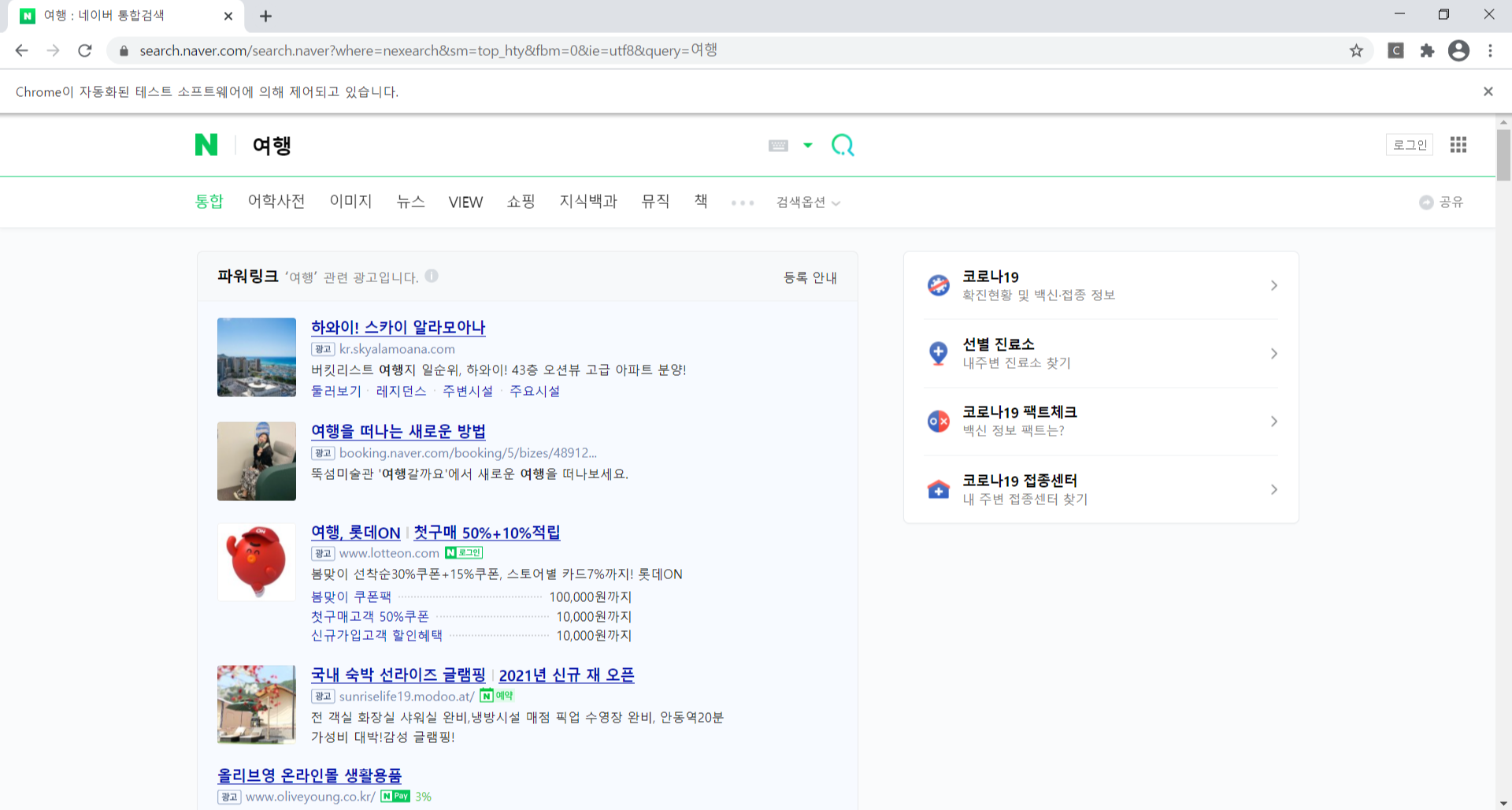This screenshot has width=1512, height=810.
Task: Select the 통합 tab
Action: [209, 202]
